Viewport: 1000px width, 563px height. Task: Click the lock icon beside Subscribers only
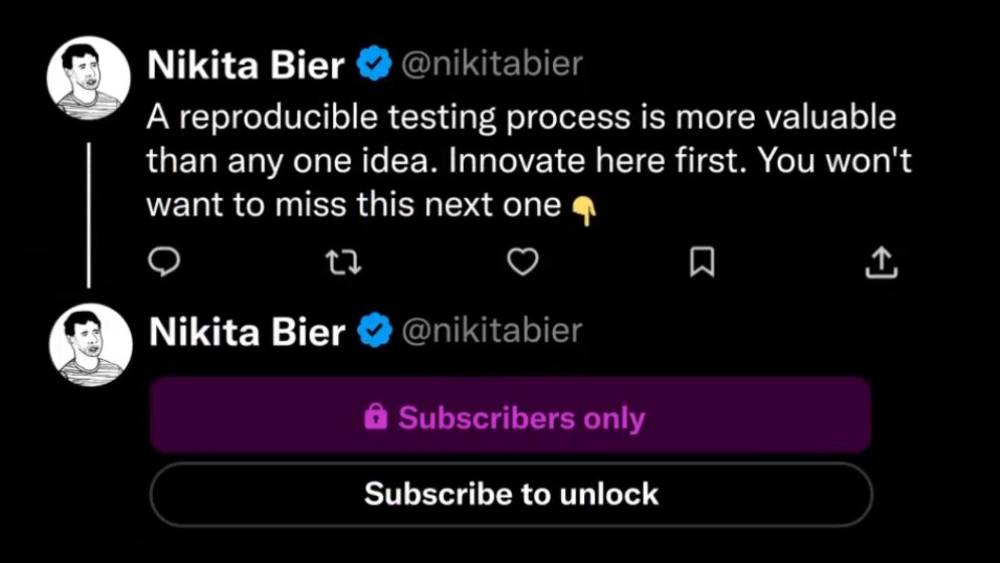click(x=376, y=417)
